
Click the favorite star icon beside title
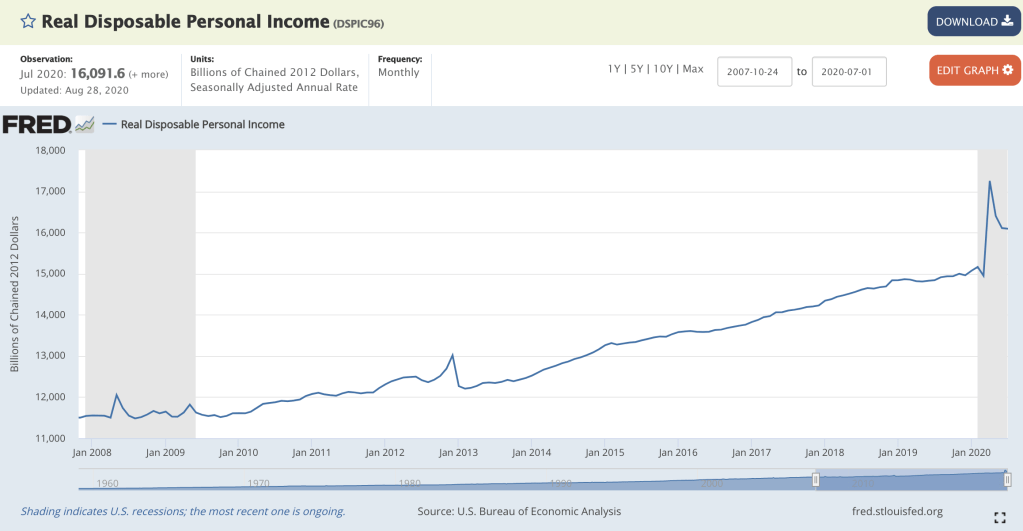click(x=28, y=21)
